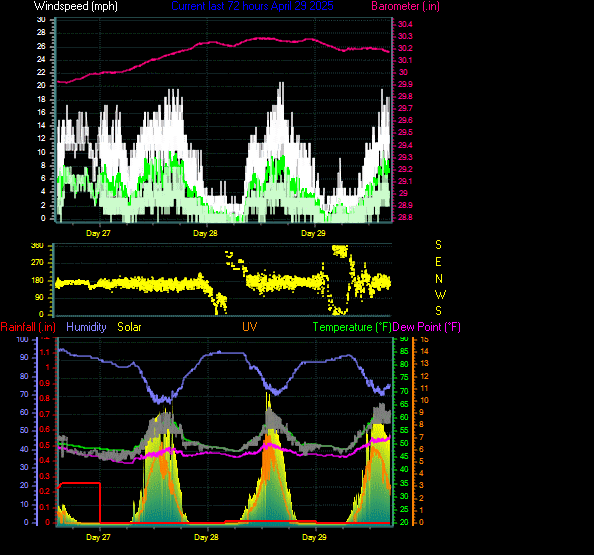594x555 pixels.
Task: Click 'Day 29' under the bottom humidity chart
Action: (314, 537)
